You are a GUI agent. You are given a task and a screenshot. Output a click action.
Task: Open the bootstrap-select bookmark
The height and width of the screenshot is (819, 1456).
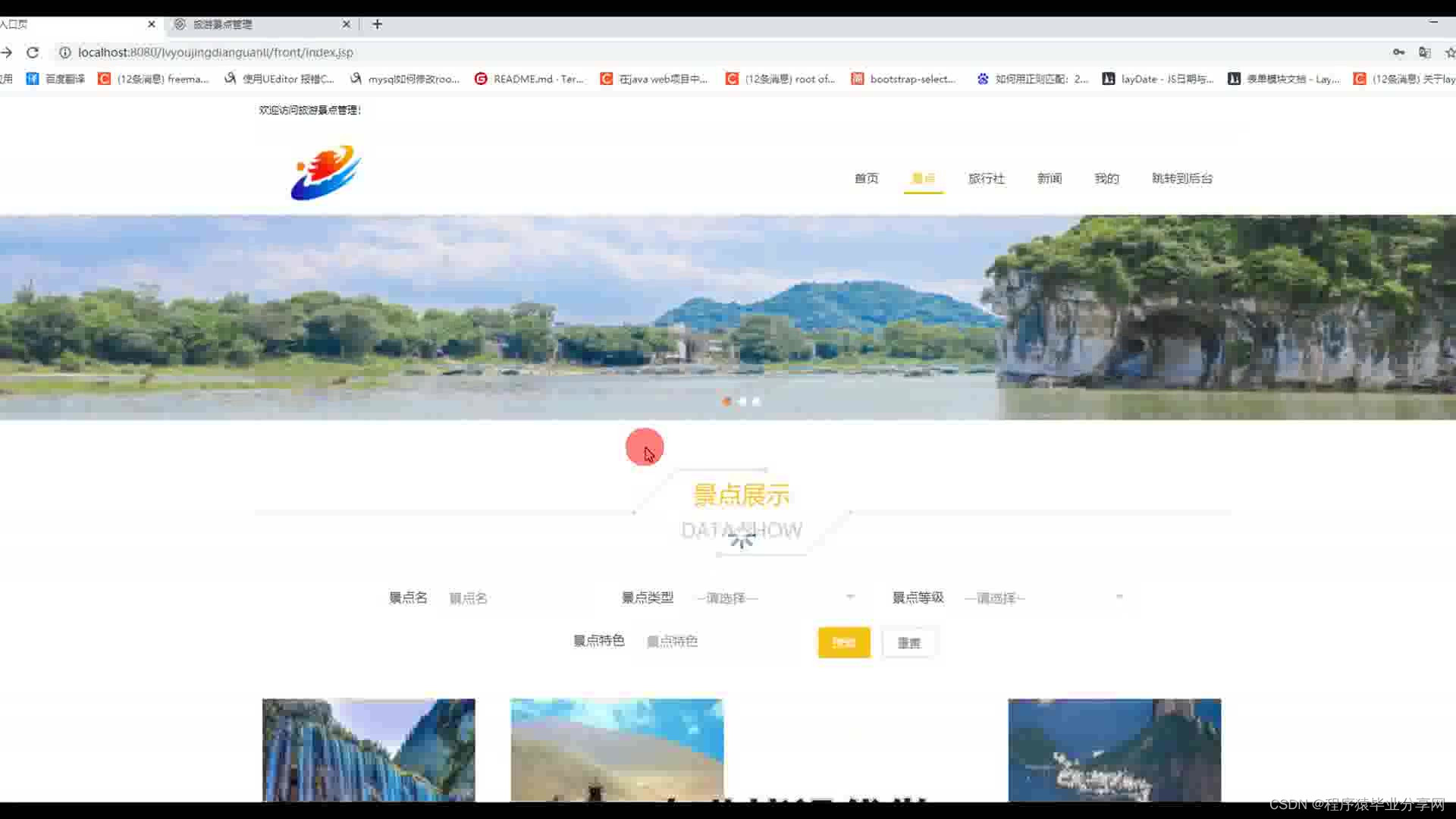point(904,79)
